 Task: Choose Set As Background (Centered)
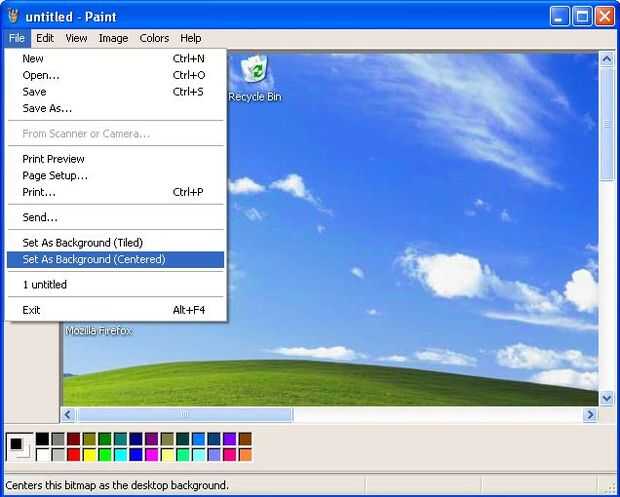(x=115, y=259)
